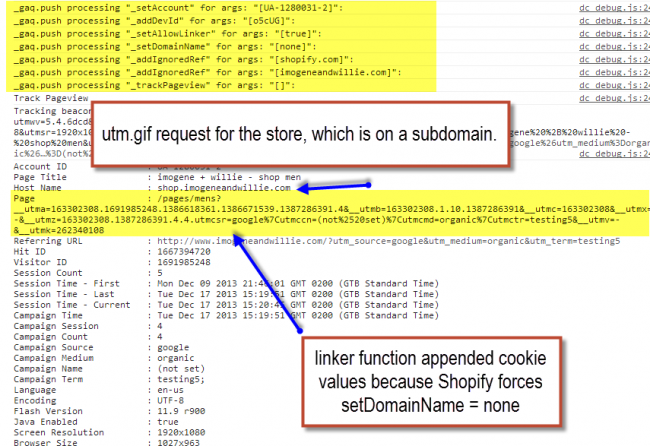
Task: Click the _addDevId log line
Action: tap(154, 21)
